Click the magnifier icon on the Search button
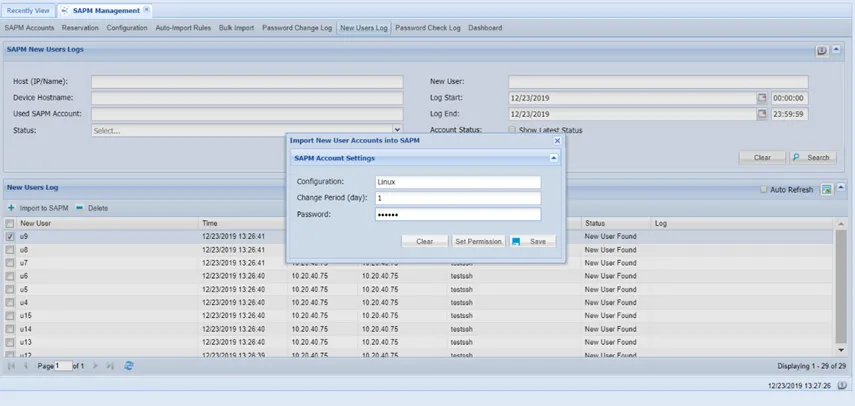Screen dimensions: 855x406 click(x=796, y=157)
